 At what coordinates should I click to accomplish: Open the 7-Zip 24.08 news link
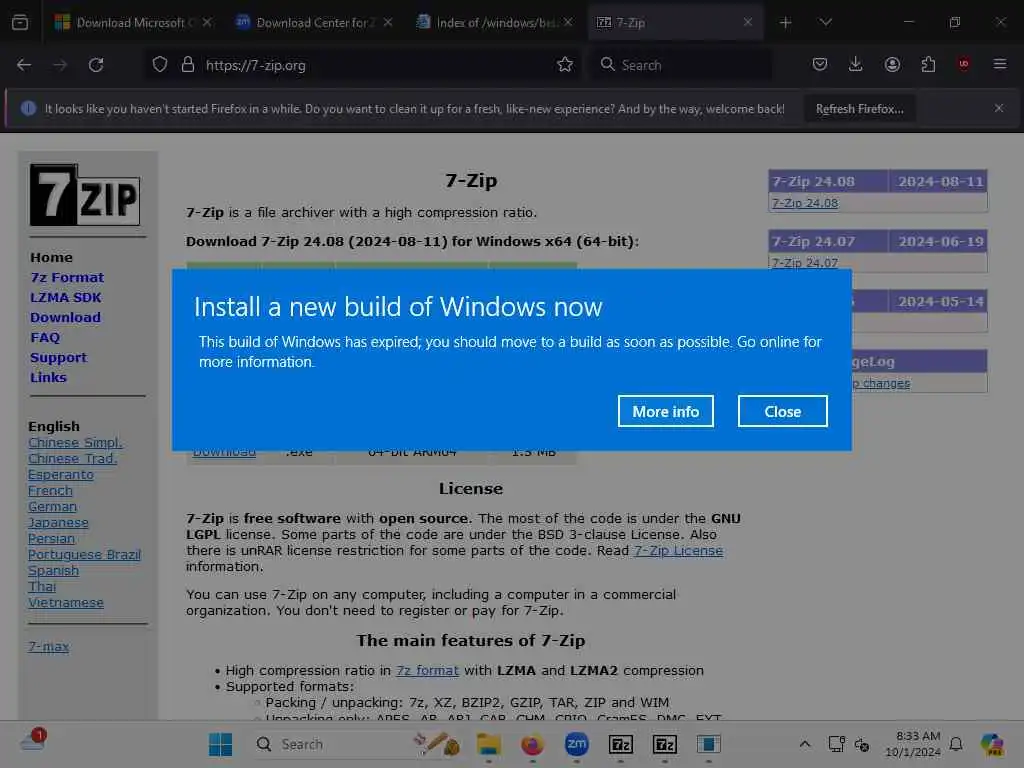[x=805, y=203]
